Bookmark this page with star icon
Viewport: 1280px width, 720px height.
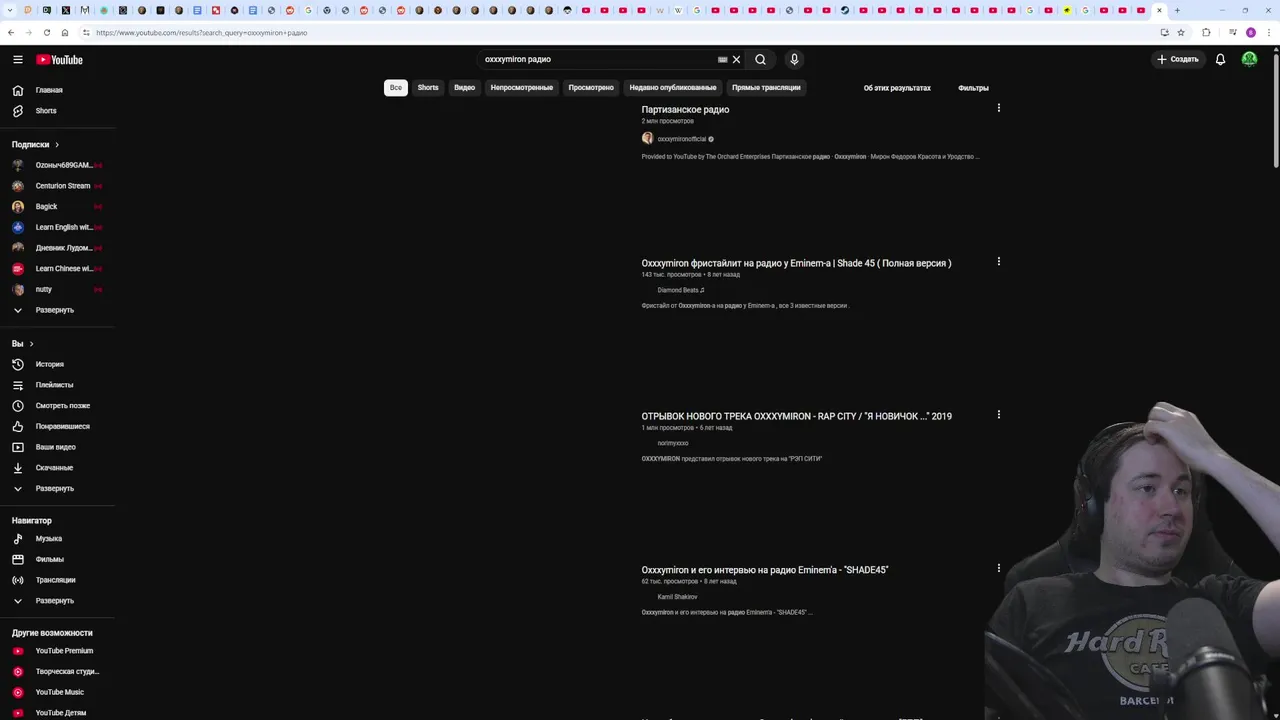[x=1181, y=32]
